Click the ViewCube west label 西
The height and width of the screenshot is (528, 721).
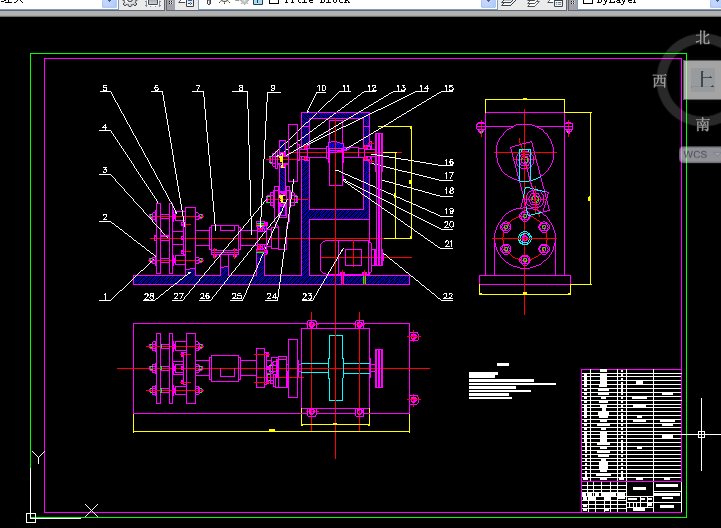(660, 81)
